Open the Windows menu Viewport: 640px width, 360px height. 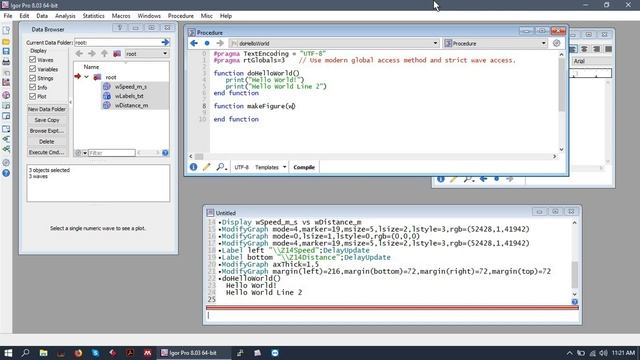[x=149, y=16]
